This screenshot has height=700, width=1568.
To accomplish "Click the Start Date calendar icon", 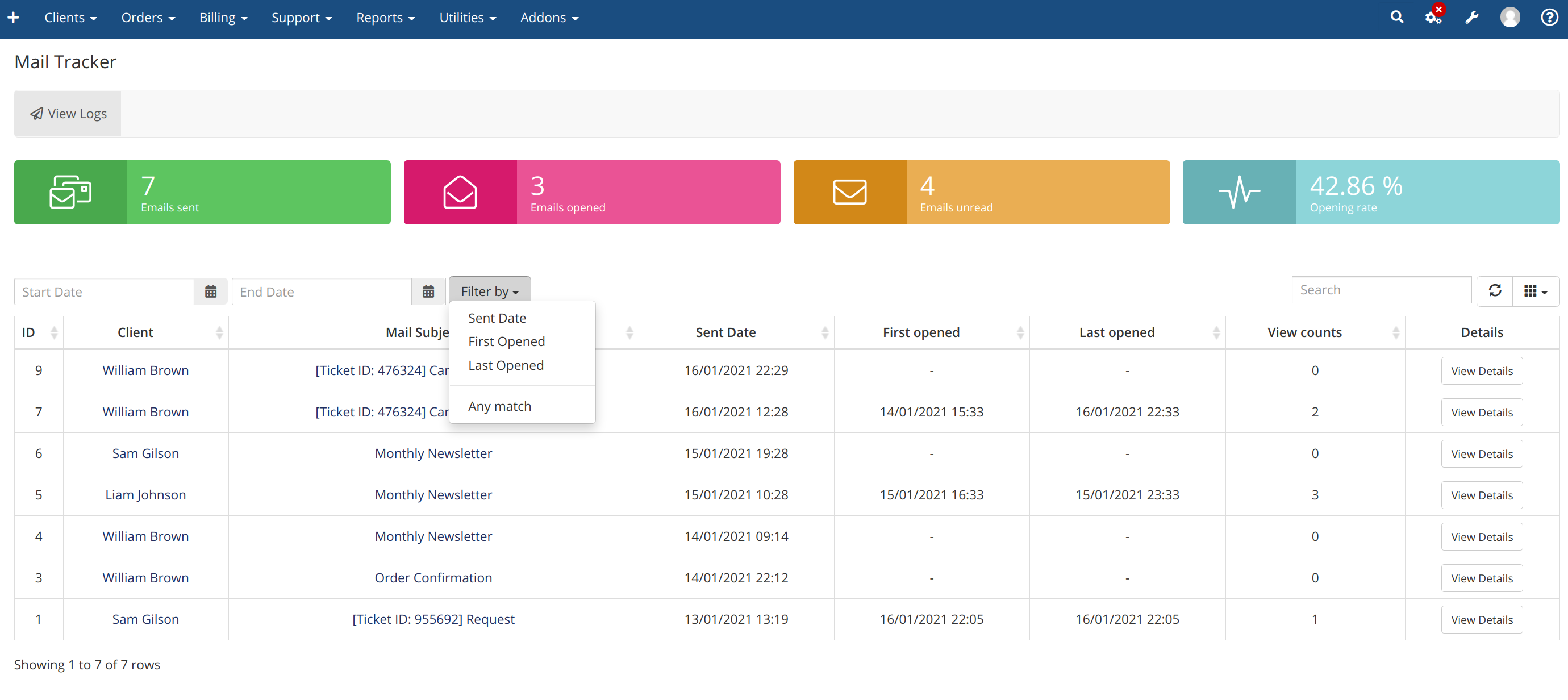I will click(211, 291).
